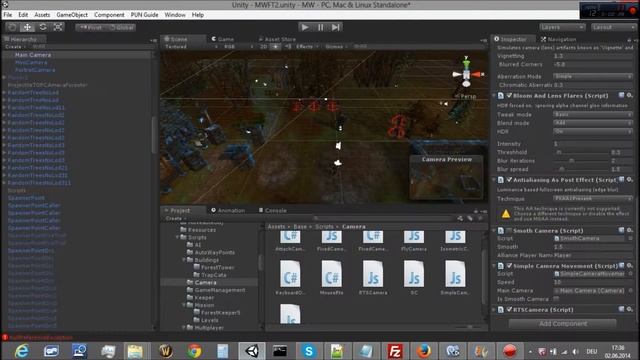Open Skype from taskbar
Viewport: 640px width, 360px height.
click(x=309, y=351)
